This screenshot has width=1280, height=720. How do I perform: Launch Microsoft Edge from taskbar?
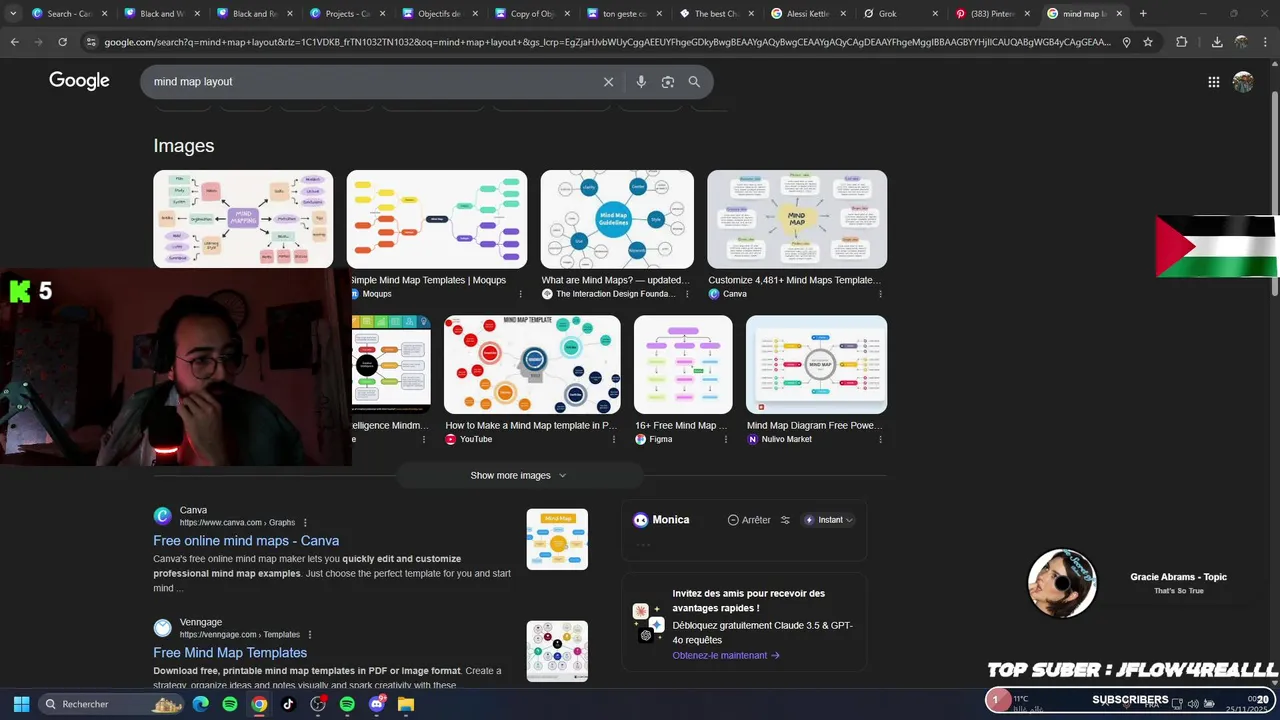click(x=201, y=704)
